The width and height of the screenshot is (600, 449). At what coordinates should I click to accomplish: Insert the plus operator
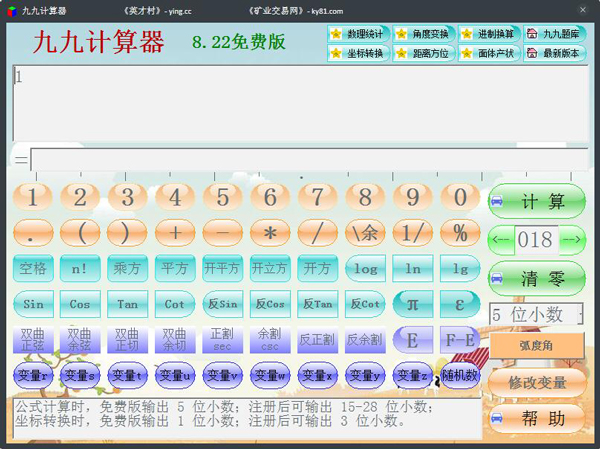pos(175,233)
